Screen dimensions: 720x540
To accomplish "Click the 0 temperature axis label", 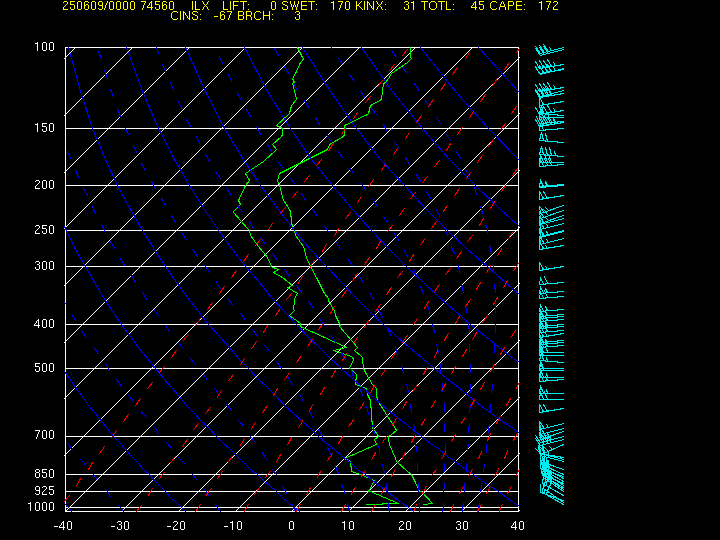I will point(292,526).
